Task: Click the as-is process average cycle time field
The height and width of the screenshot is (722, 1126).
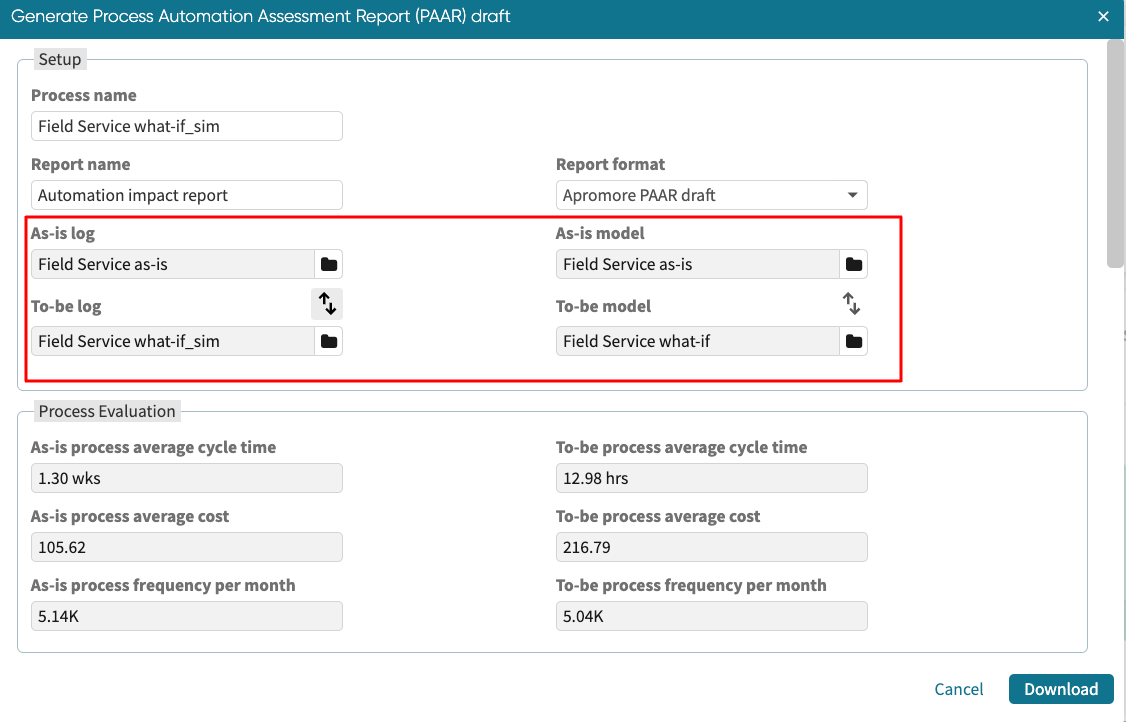Action: [x=187, y=478]
